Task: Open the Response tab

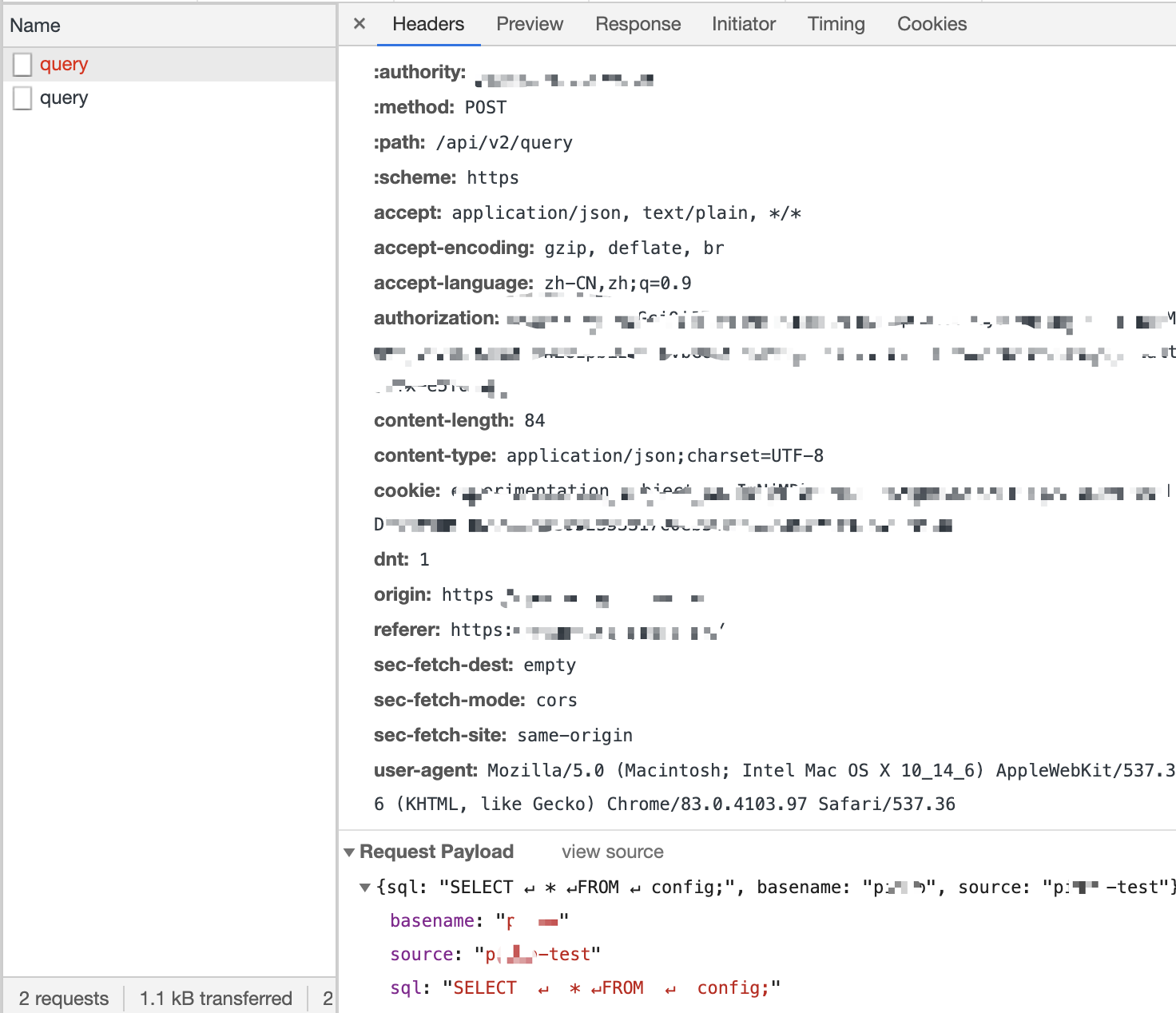Action: [x=638, y=24]
